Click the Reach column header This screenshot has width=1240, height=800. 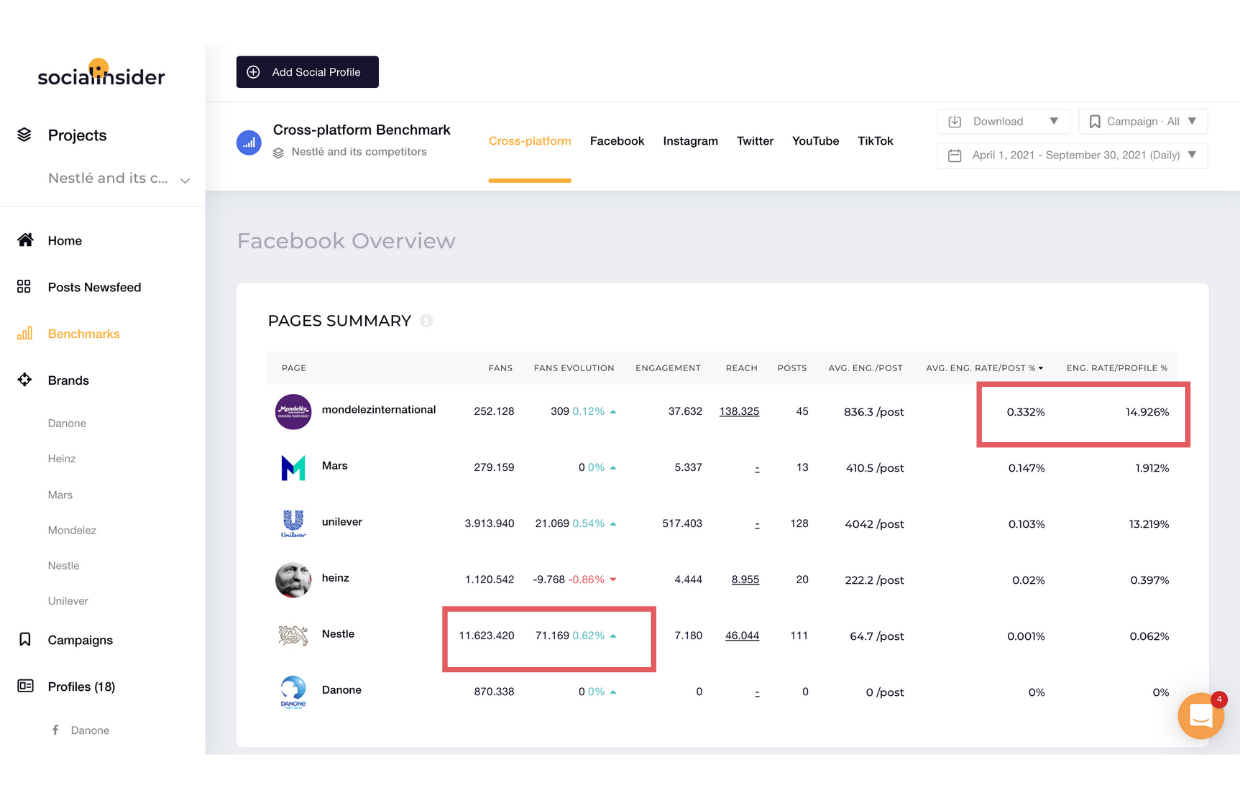742,368
